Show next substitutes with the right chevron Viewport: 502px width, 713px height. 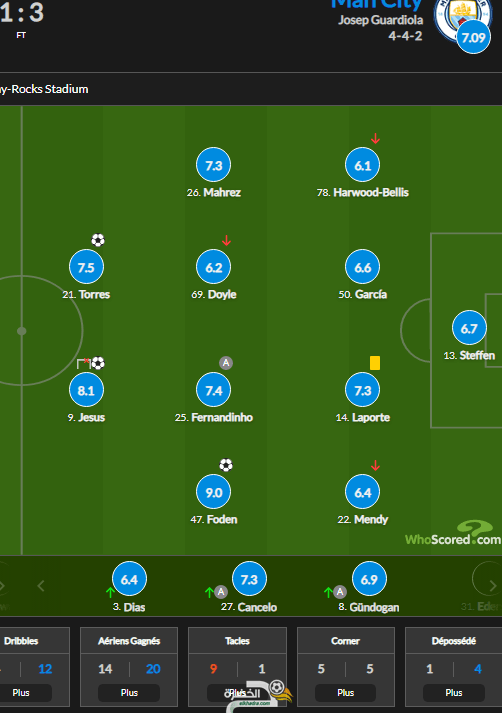pyautogui.click(x=492, y=586)
